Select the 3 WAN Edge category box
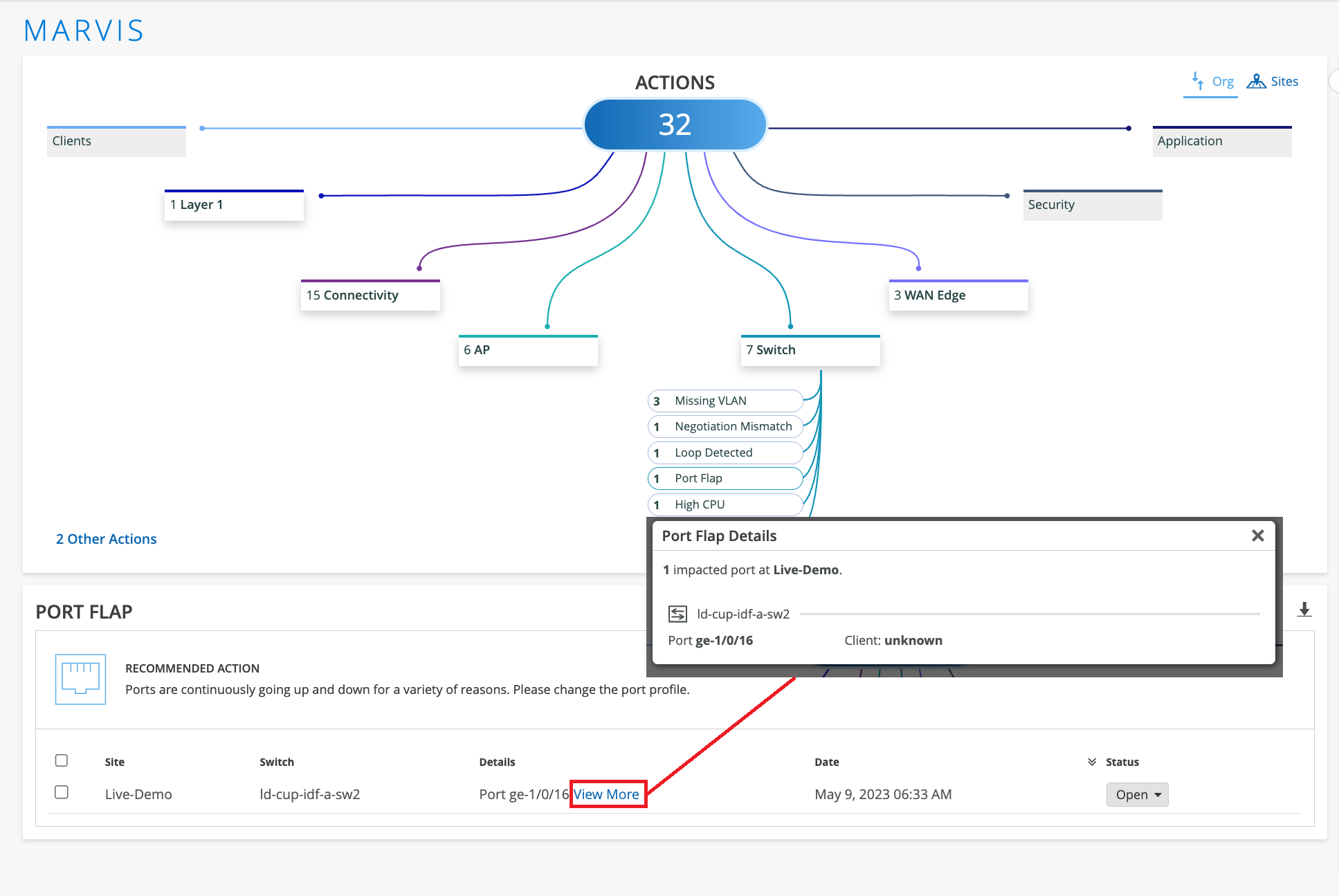Viewport: 1339px width, 896px height. tap(958, 295)
